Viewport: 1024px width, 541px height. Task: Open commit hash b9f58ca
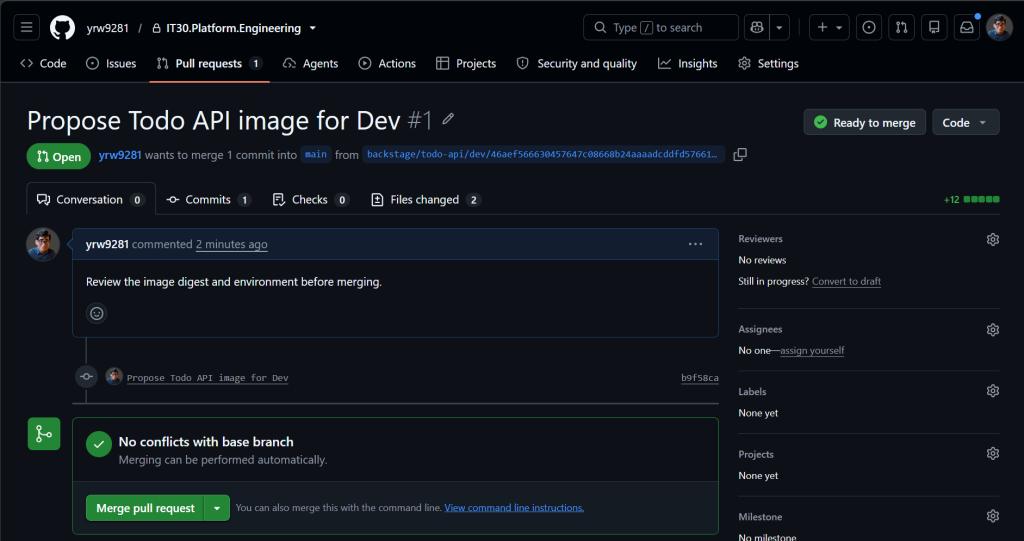[699, 378]
